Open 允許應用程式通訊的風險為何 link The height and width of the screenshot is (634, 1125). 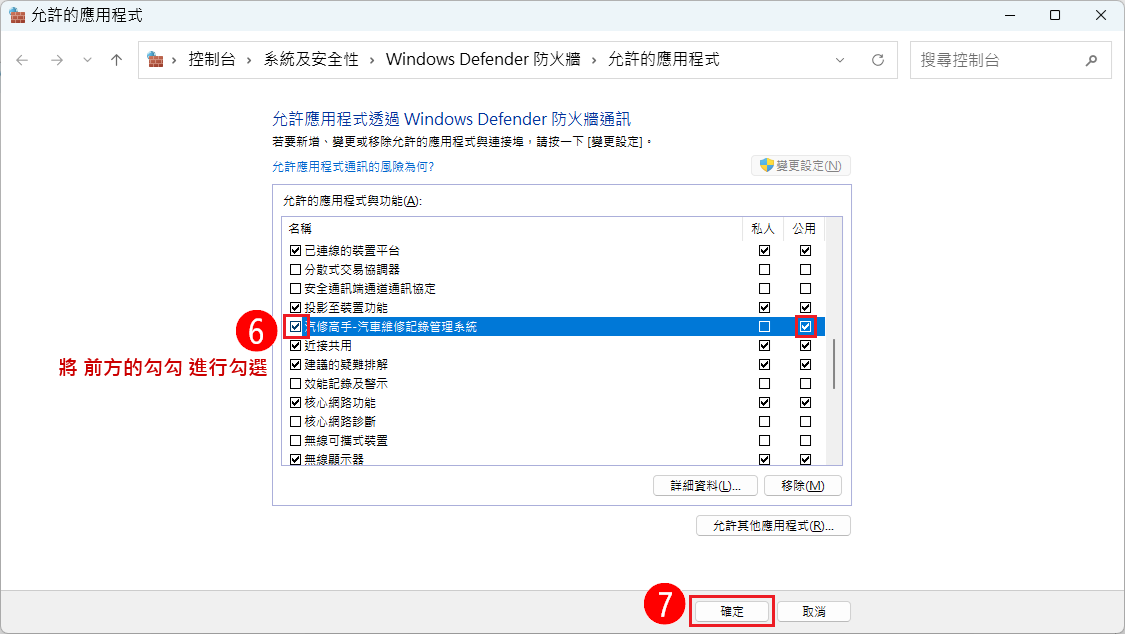(353, 166)
